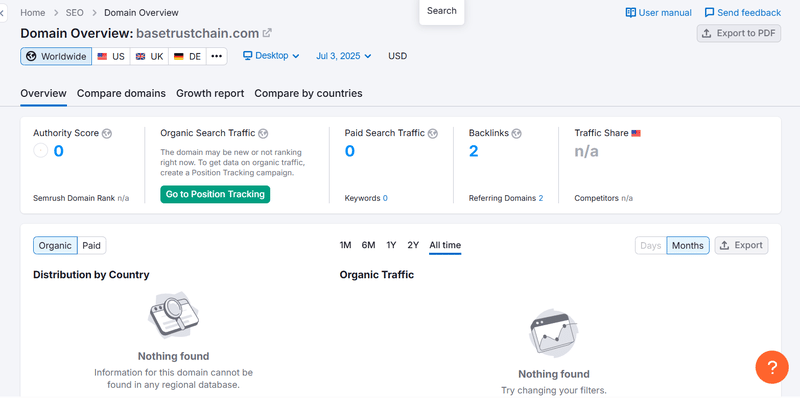
Task: Click globe info icon next to Authority Score
Action: (107, 134)
